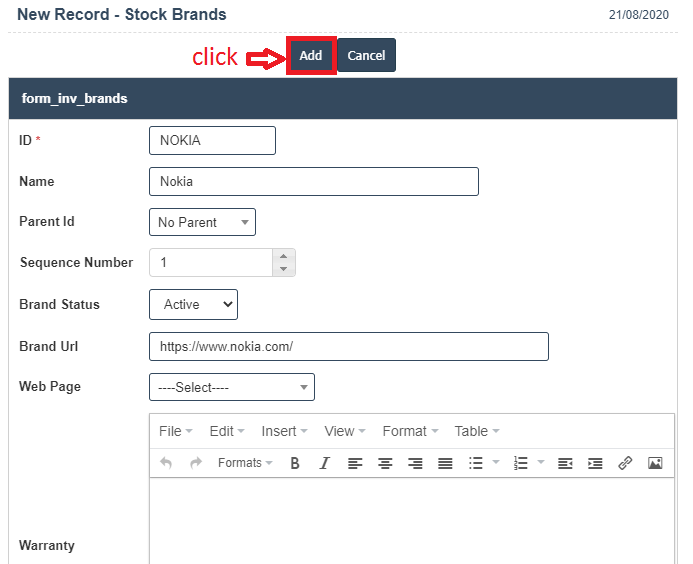The image size is (693, 564).
Task: Align text left in editor toolbar
Action: point(355,463)
